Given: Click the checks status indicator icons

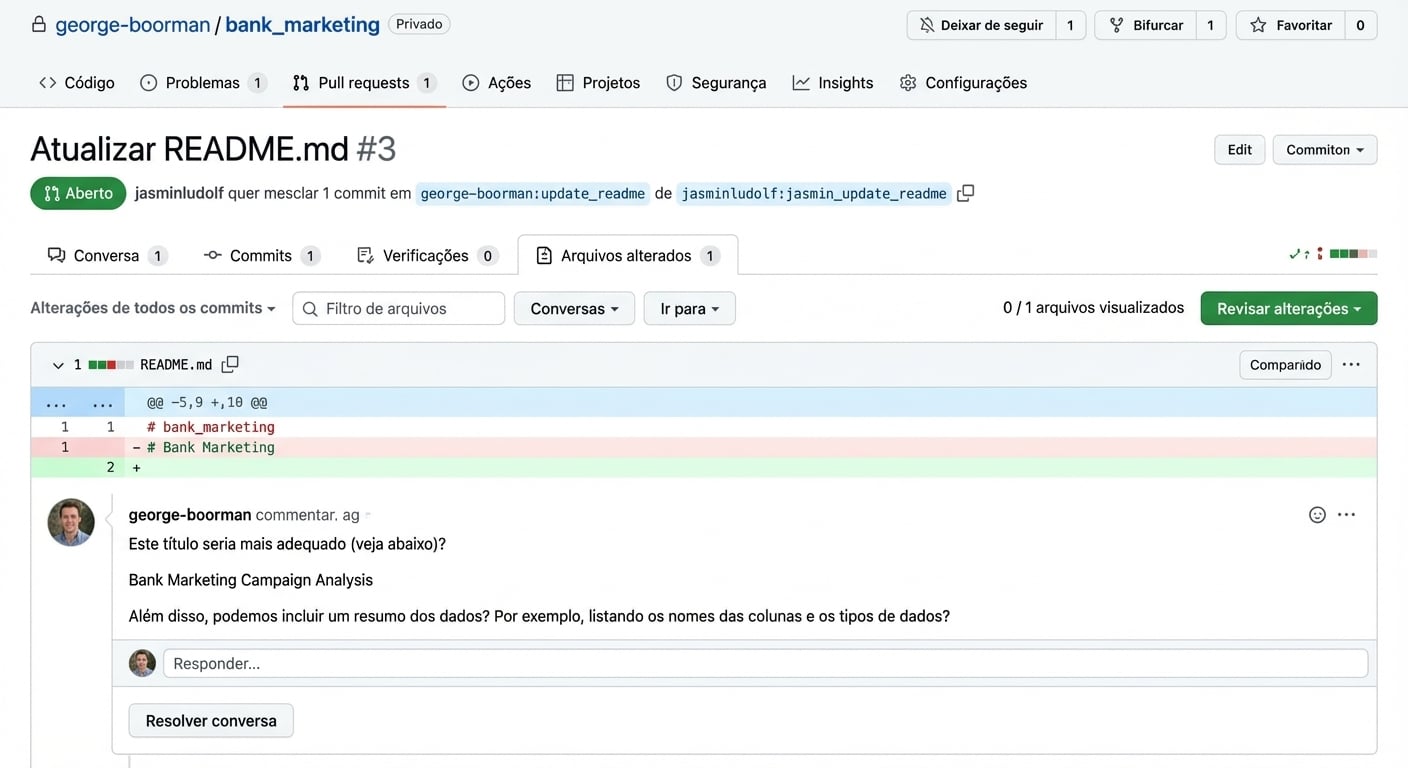Looking at the screenshot, I should click(1306, 254).
